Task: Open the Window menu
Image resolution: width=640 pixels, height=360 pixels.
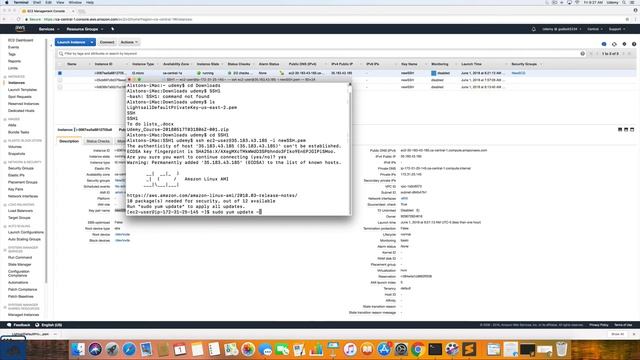Action: pos(75,2)
